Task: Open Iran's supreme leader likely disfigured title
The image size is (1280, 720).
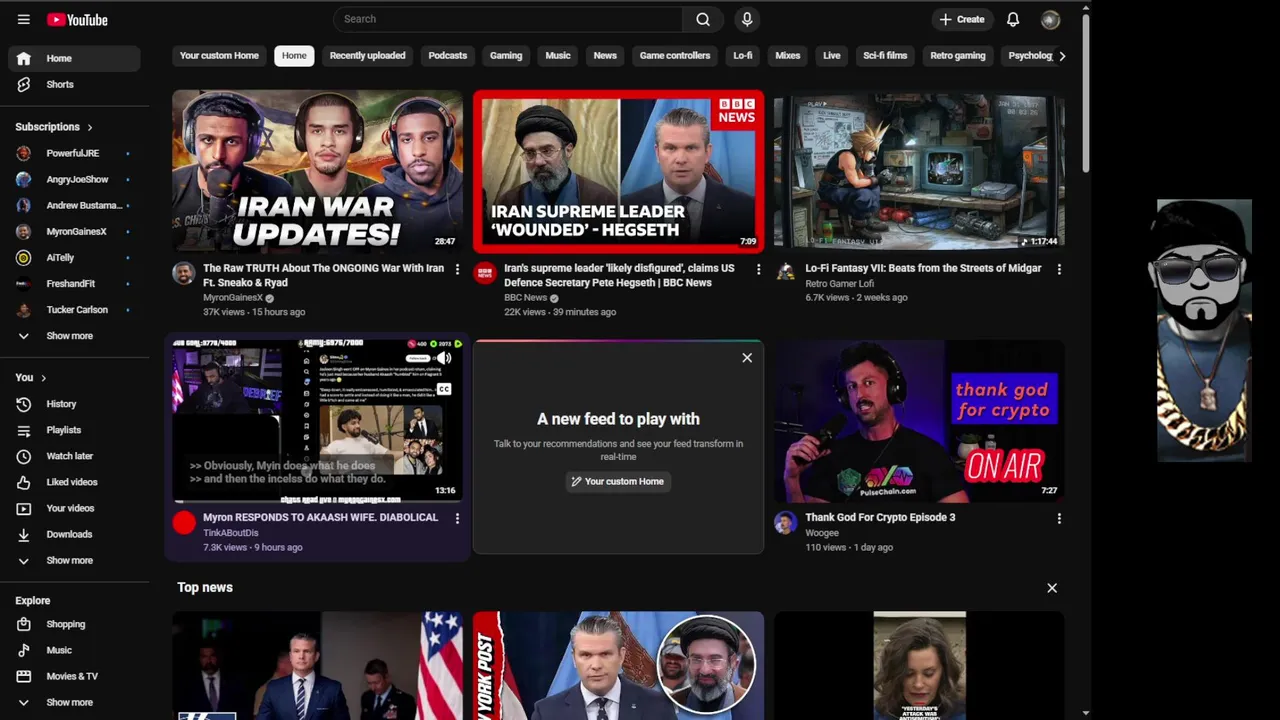Action: point(619,275)
